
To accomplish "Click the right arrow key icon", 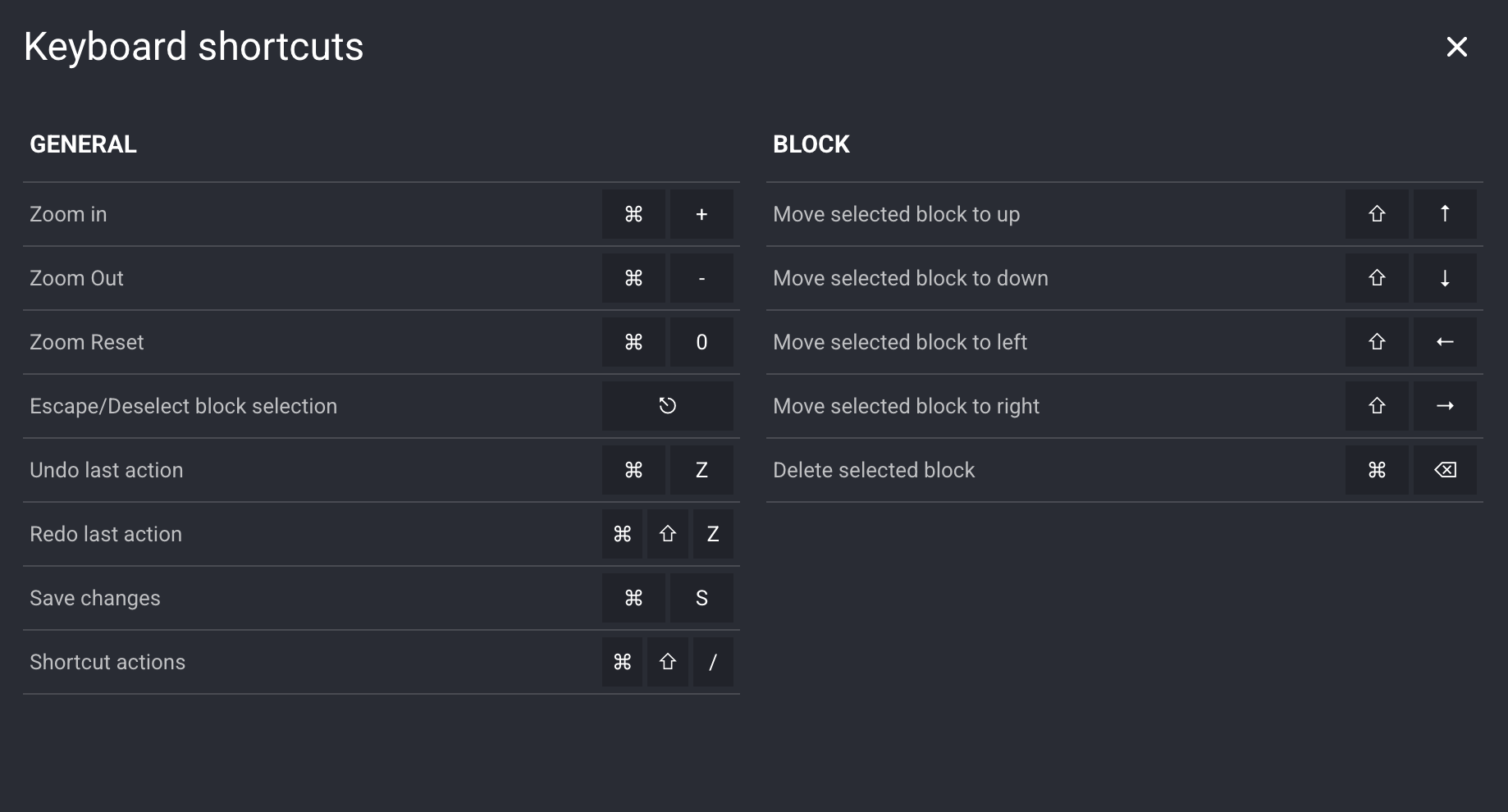I will click(x=1445, y=406).
